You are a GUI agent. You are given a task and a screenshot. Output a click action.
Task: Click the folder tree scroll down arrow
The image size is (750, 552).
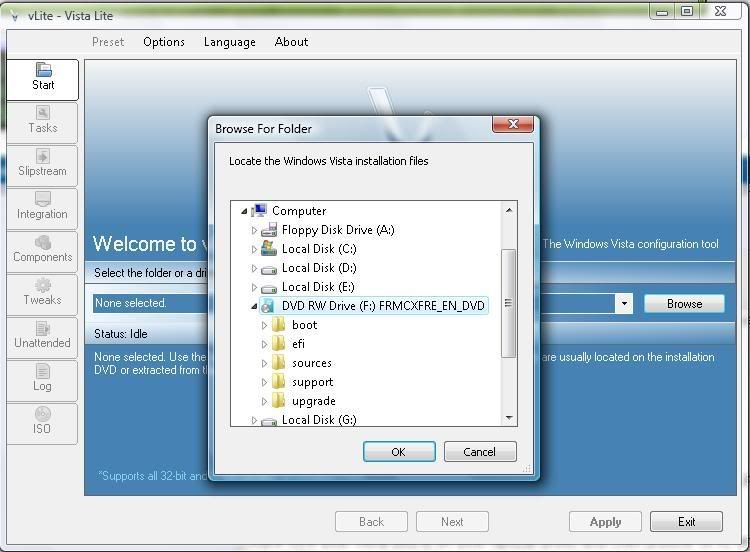tap(508, 418)
